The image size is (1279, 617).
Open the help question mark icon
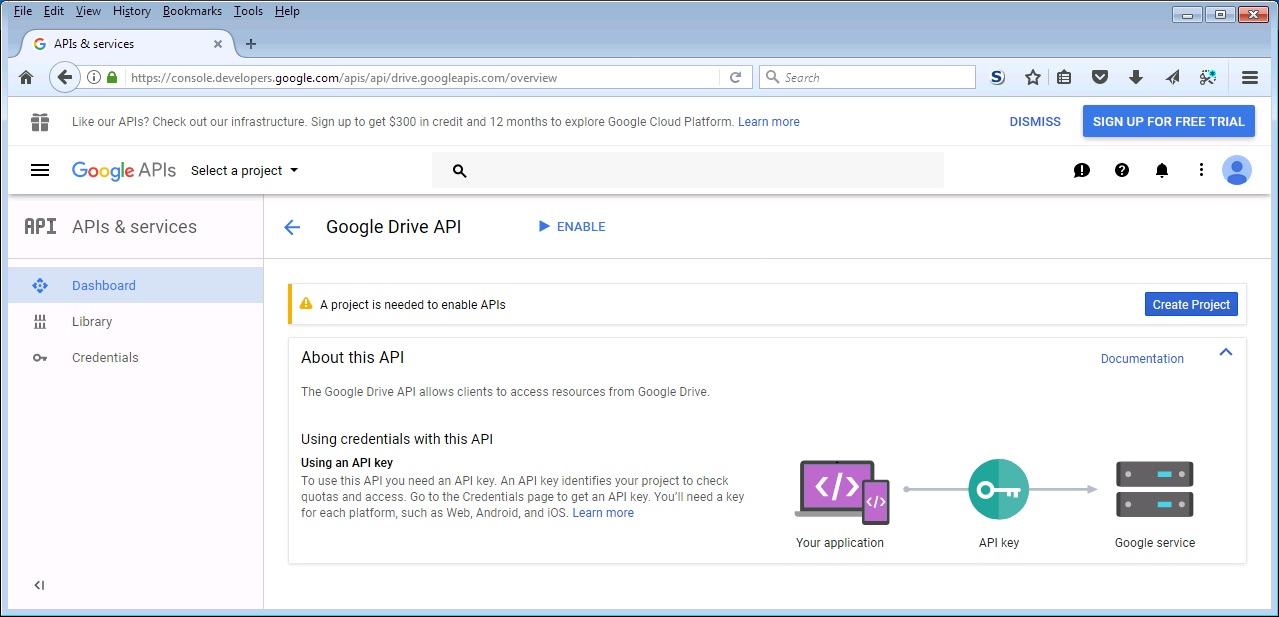click(1122, 171)
